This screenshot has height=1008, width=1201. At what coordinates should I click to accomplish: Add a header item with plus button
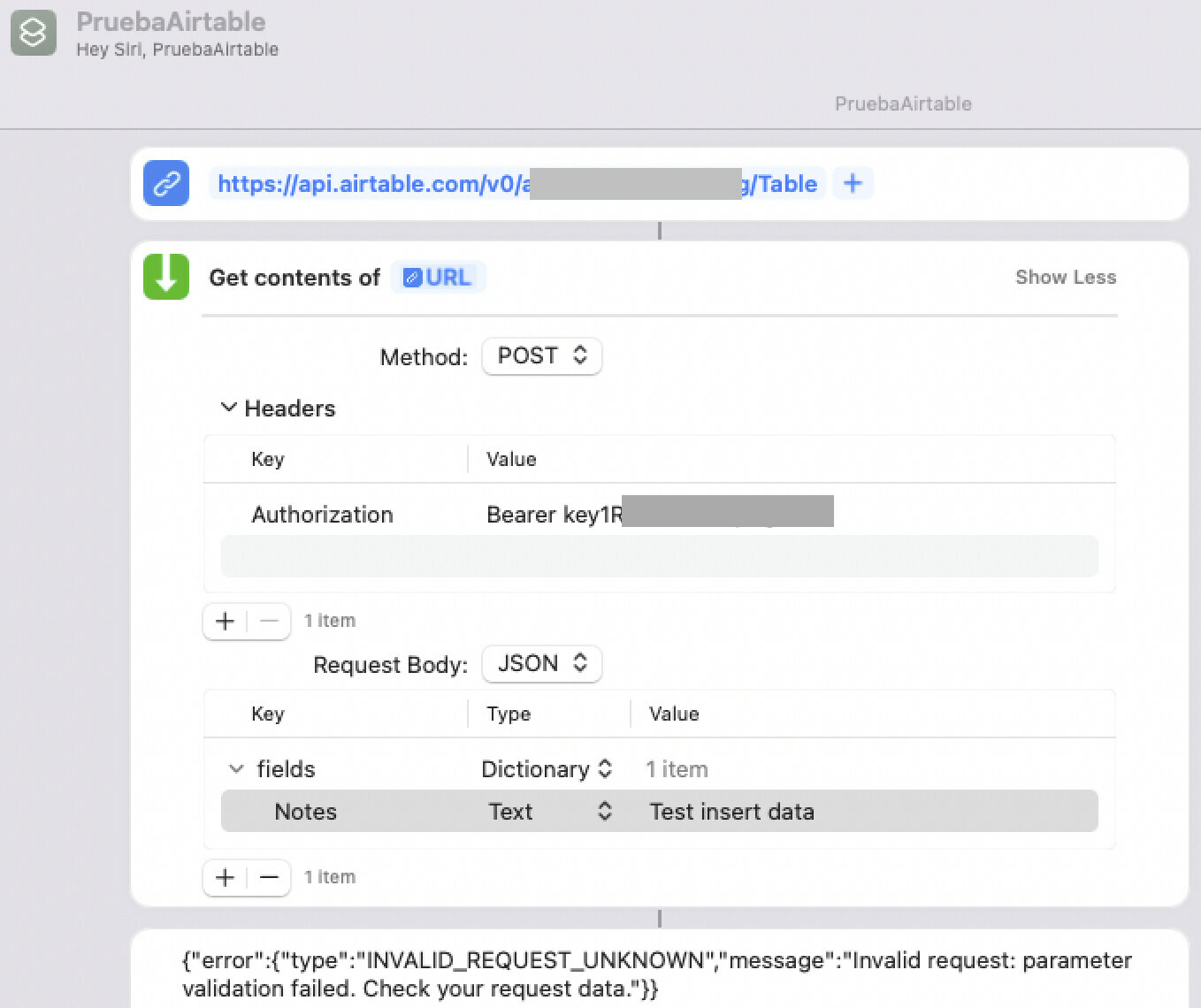click(x=225, y=621)
